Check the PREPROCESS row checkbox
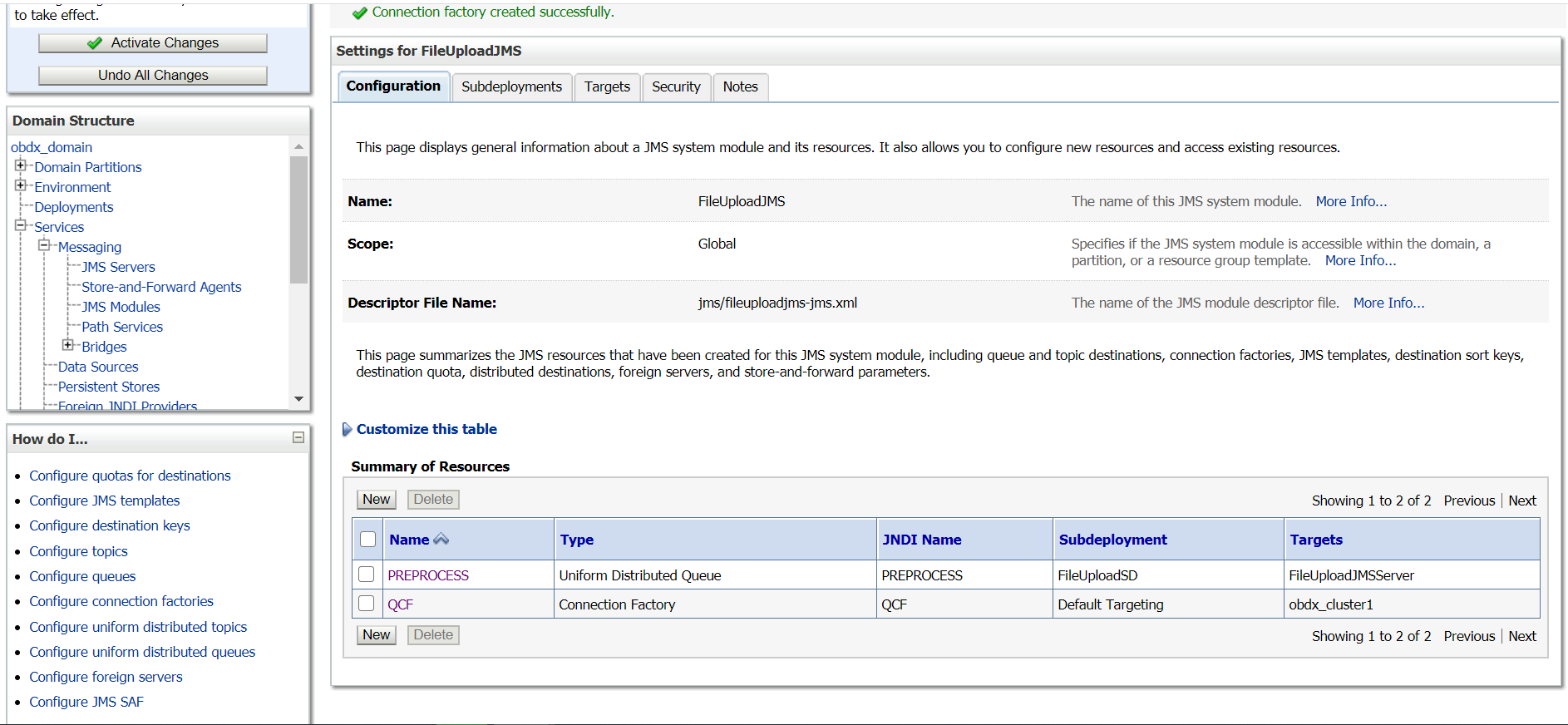The width and height of the screenshot is (1568, 725). 366,575
